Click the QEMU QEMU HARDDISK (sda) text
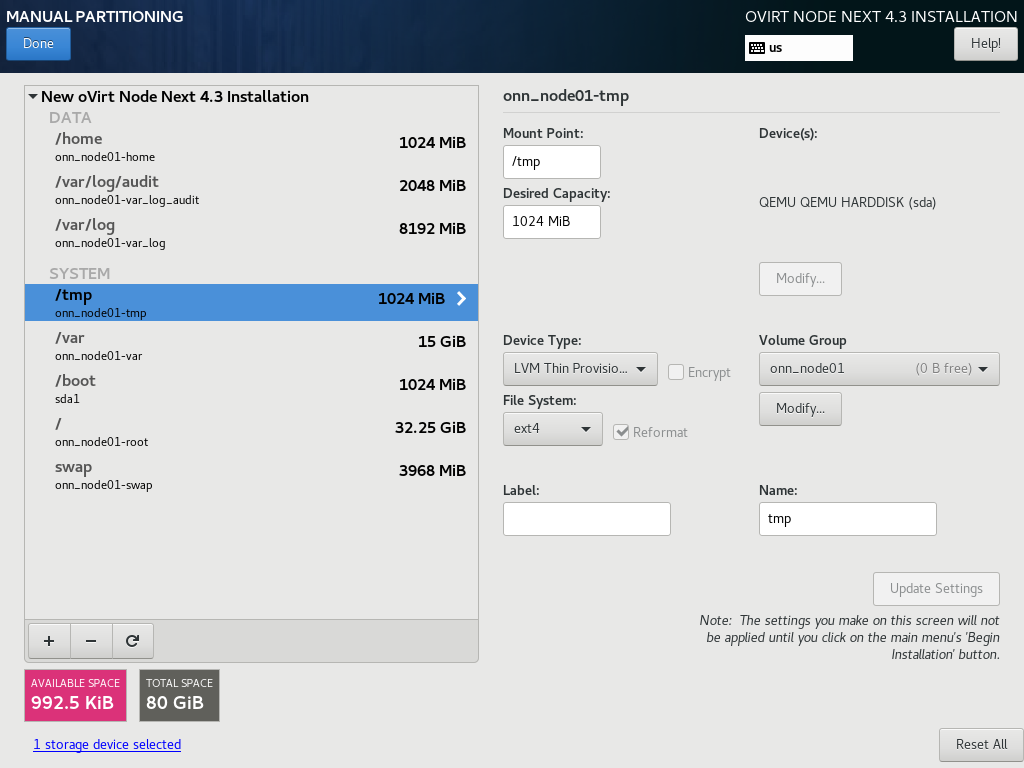This screenshot has width=1024, height=768. tap(847, 202)
